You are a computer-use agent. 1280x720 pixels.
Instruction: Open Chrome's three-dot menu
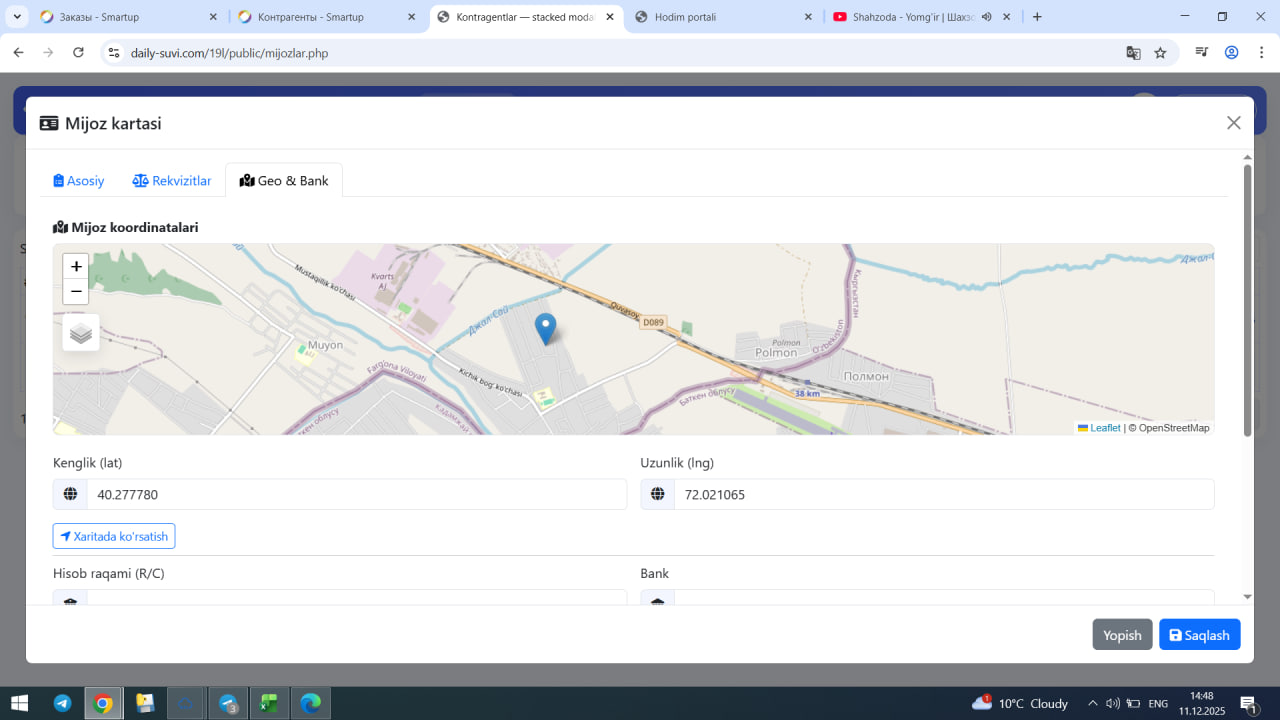(1260, 53)
